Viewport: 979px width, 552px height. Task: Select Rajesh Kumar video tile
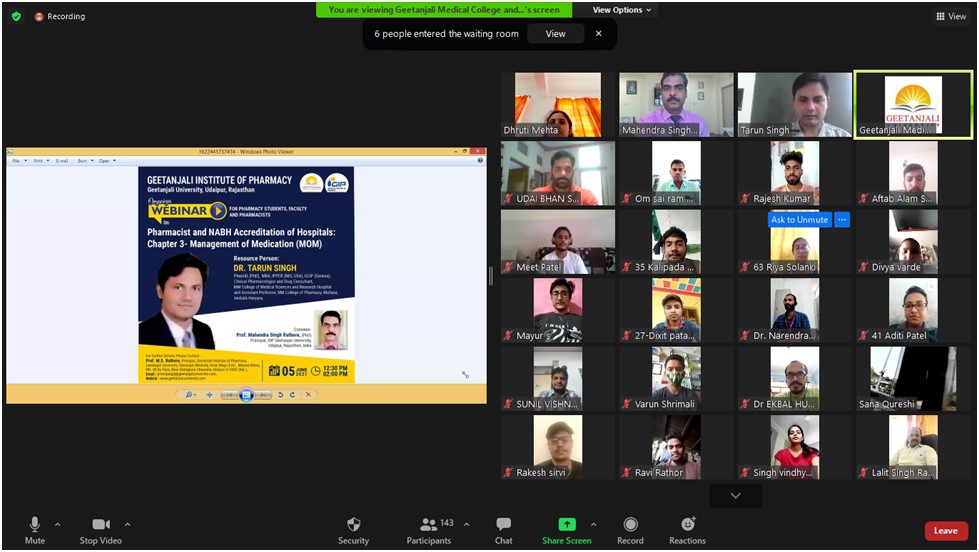pyautogui.click(x=794, y=173)
